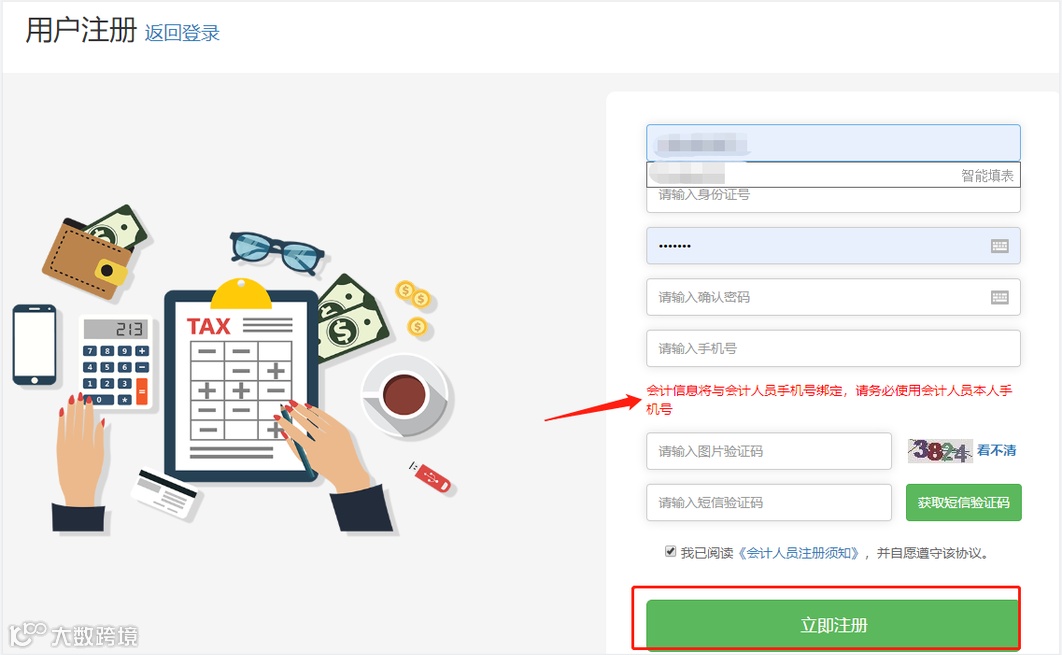Focus the 请输入图片验证码 input field
This screenshot has height=655, width=1062.
point(769,451)
